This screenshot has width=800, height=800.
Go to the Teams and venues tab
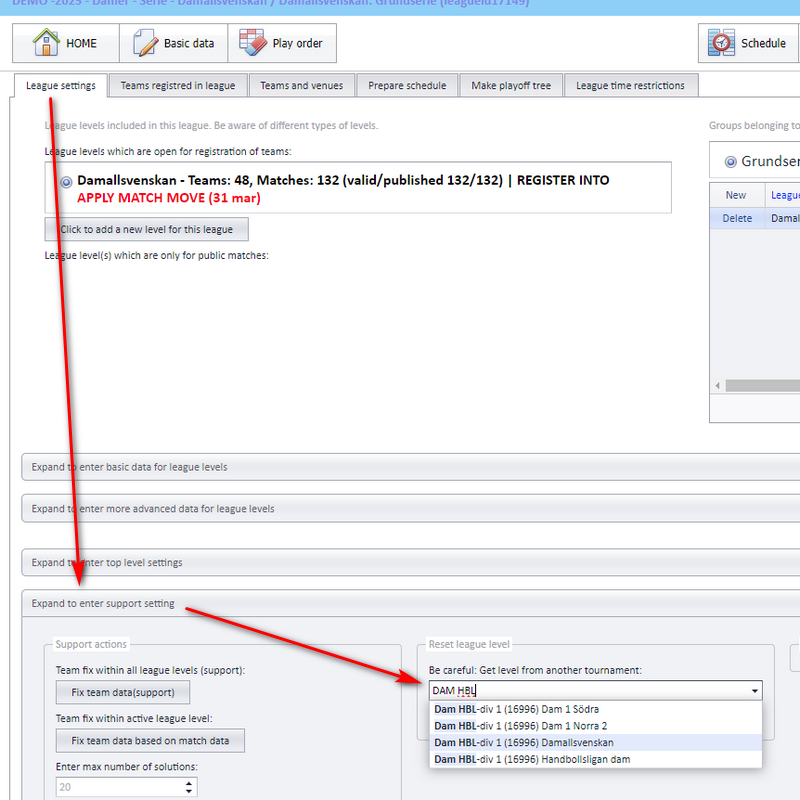302,85
